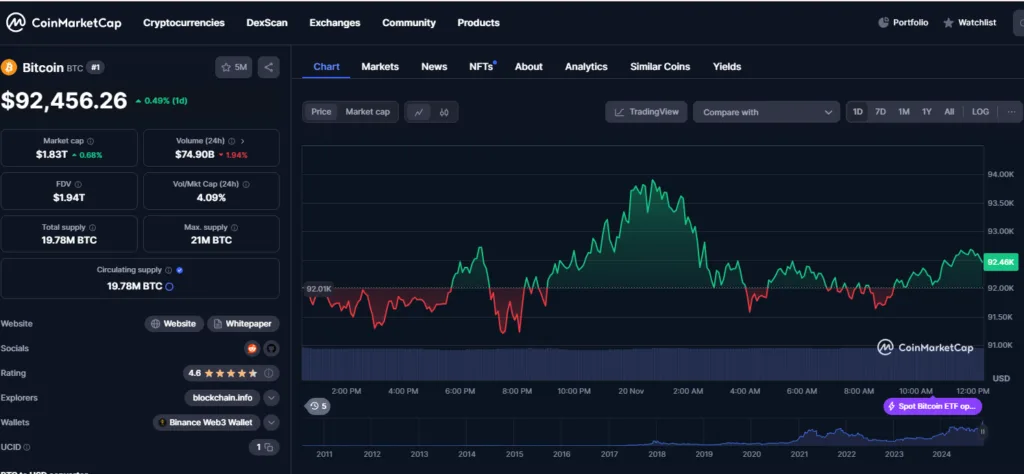Click the FDV info icon
Viewport: 1024px width, 474px height.
click(x=78, y=185)
